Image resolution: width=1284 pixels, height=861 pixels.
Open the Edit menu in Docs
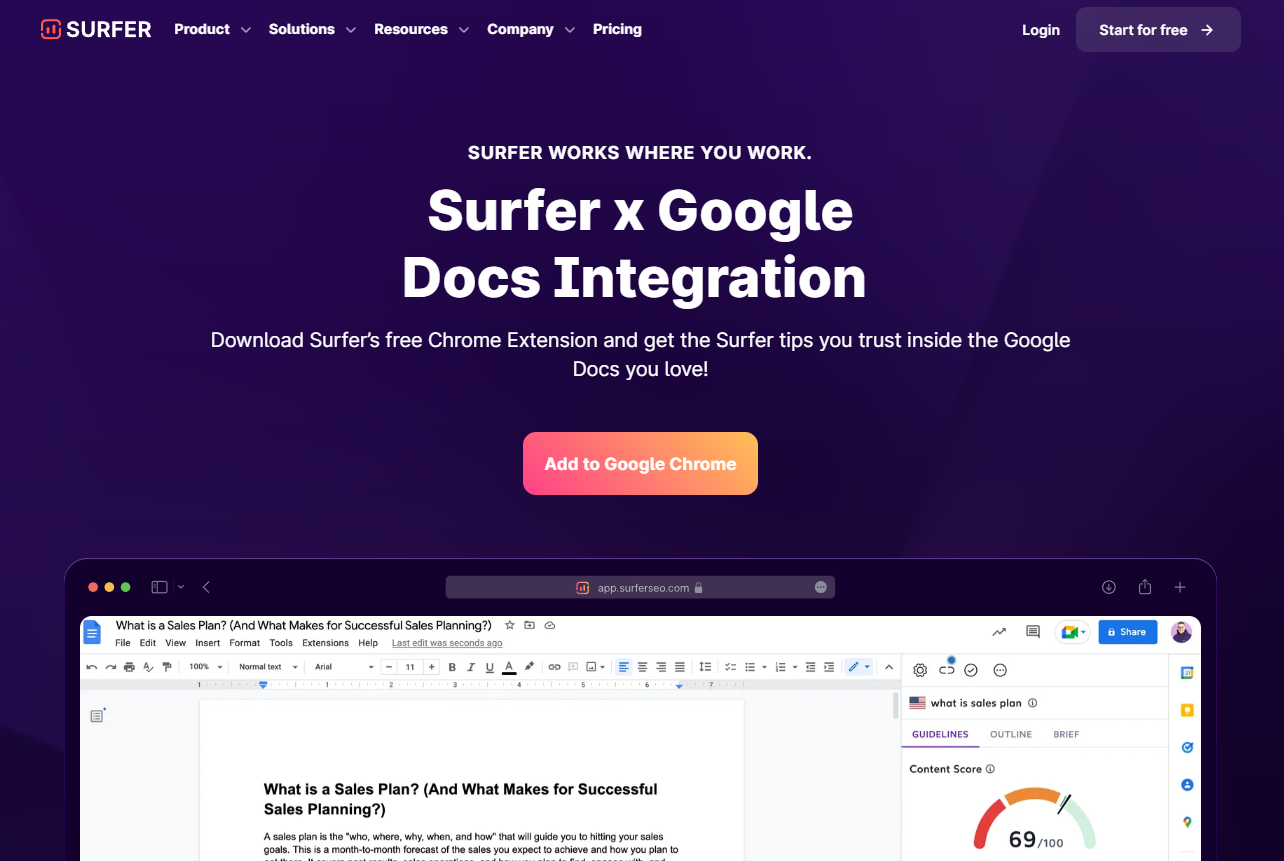pyautogui.click(x=148, y=643)
